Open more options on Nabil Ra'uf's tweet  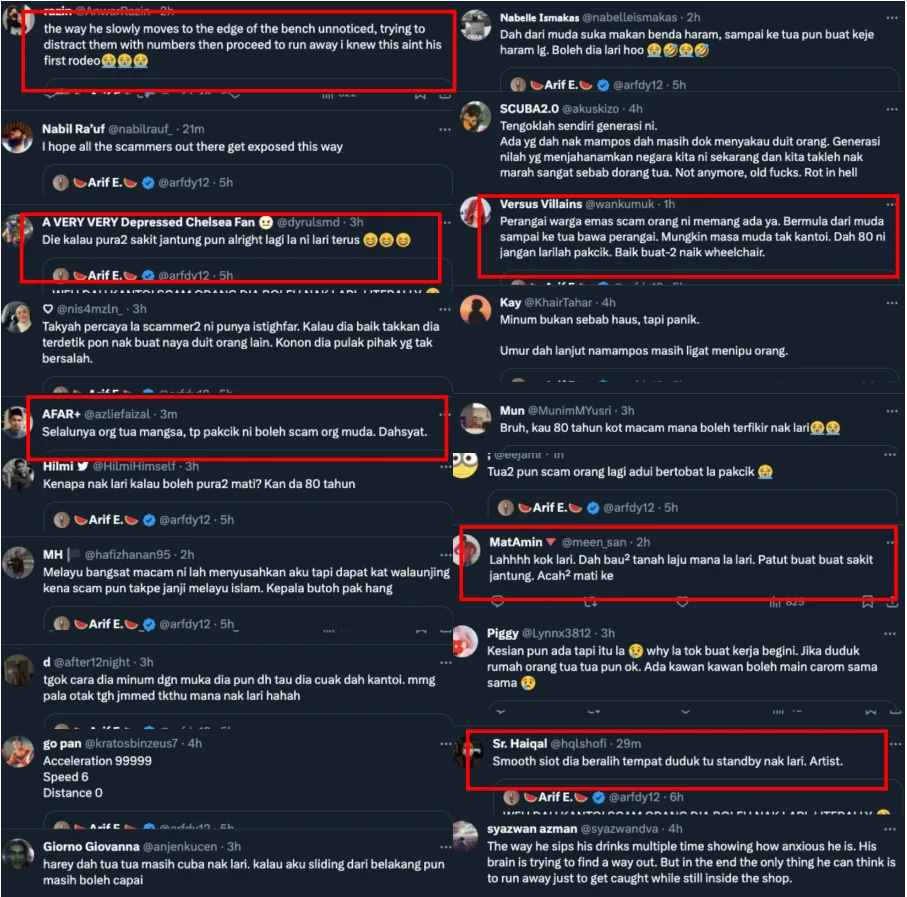click(444, 130)
